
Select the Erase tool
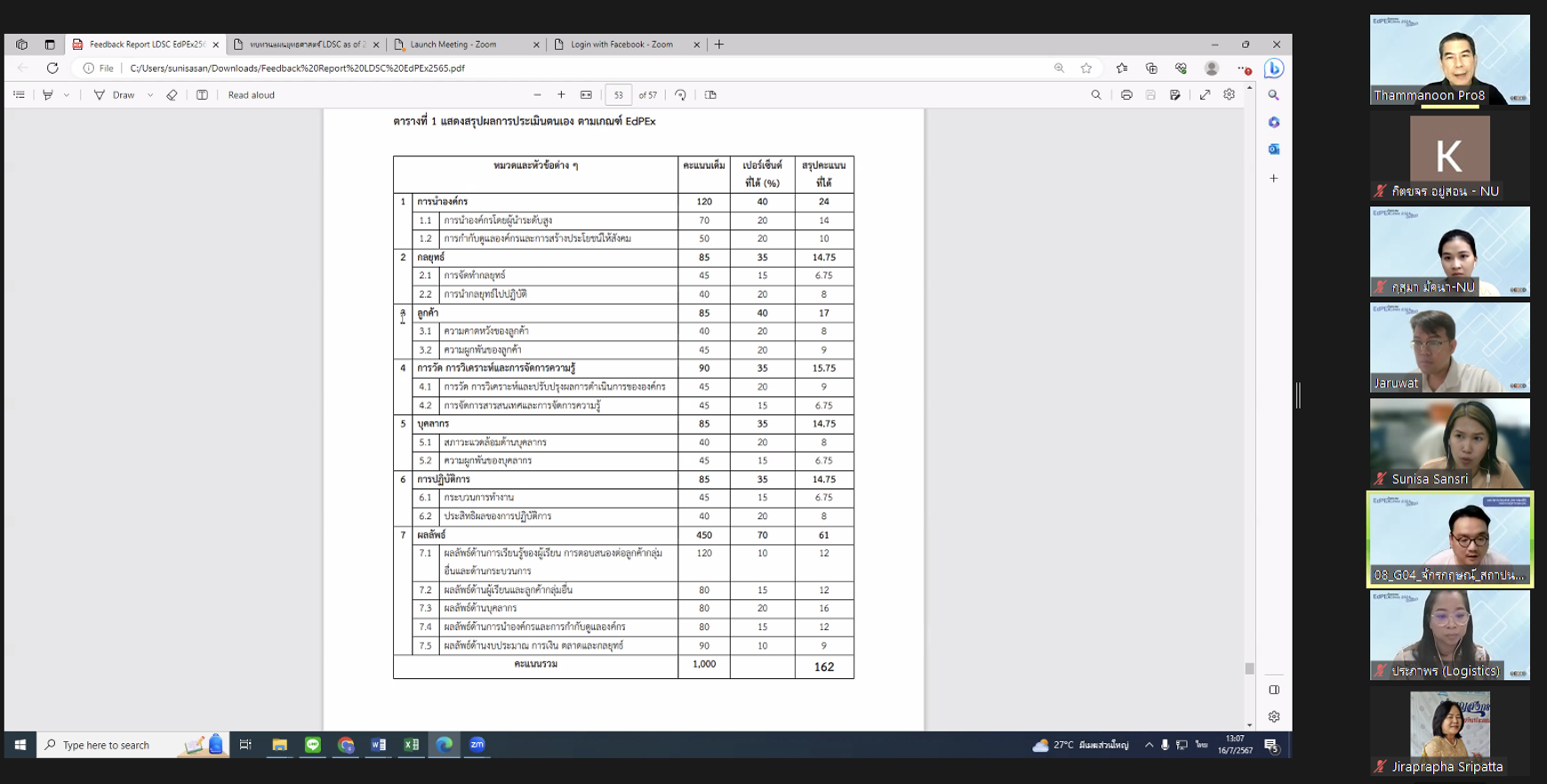click(x=172, y=95)
